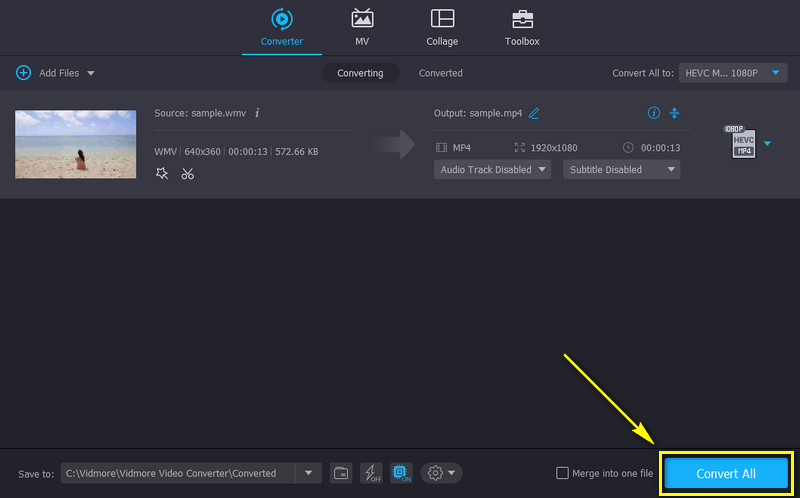Click the scissors cut icon
This screenshot has width=800, height=498.
tap(187, 173)
